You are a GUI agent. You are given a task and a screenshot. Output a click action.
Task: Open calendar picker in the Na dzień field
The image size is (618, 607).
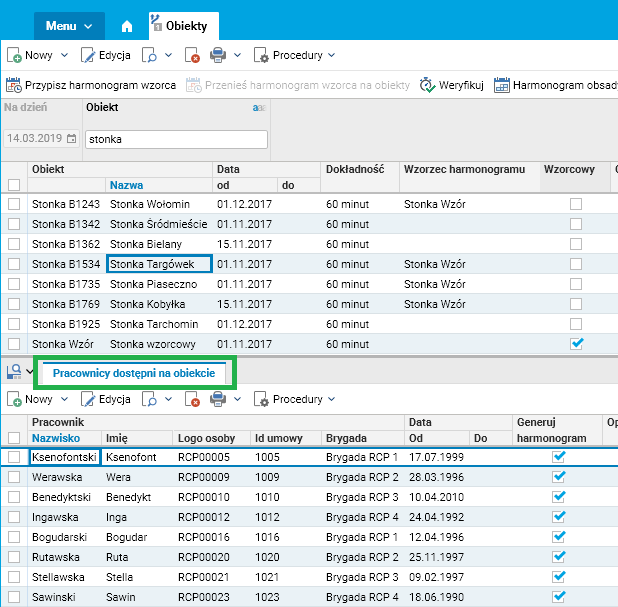coord(71,139)
